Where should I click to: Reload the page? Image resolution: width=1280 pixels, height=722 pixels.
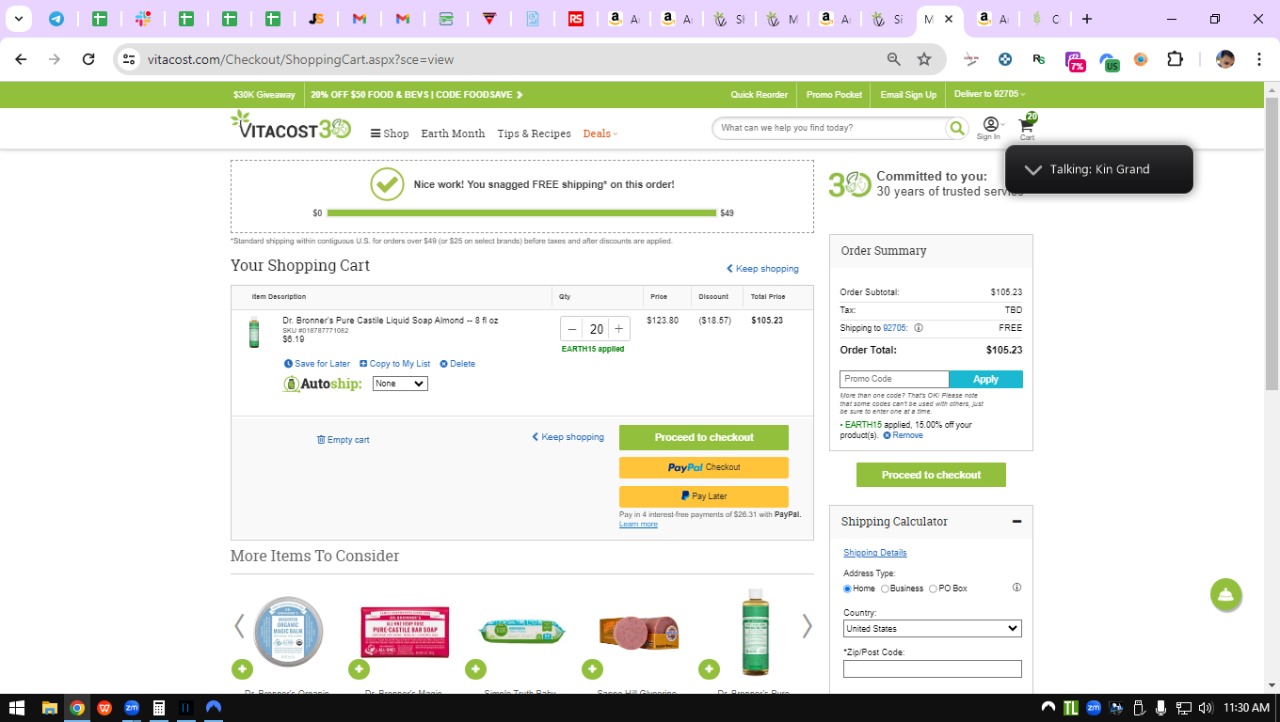coord(88,59)
